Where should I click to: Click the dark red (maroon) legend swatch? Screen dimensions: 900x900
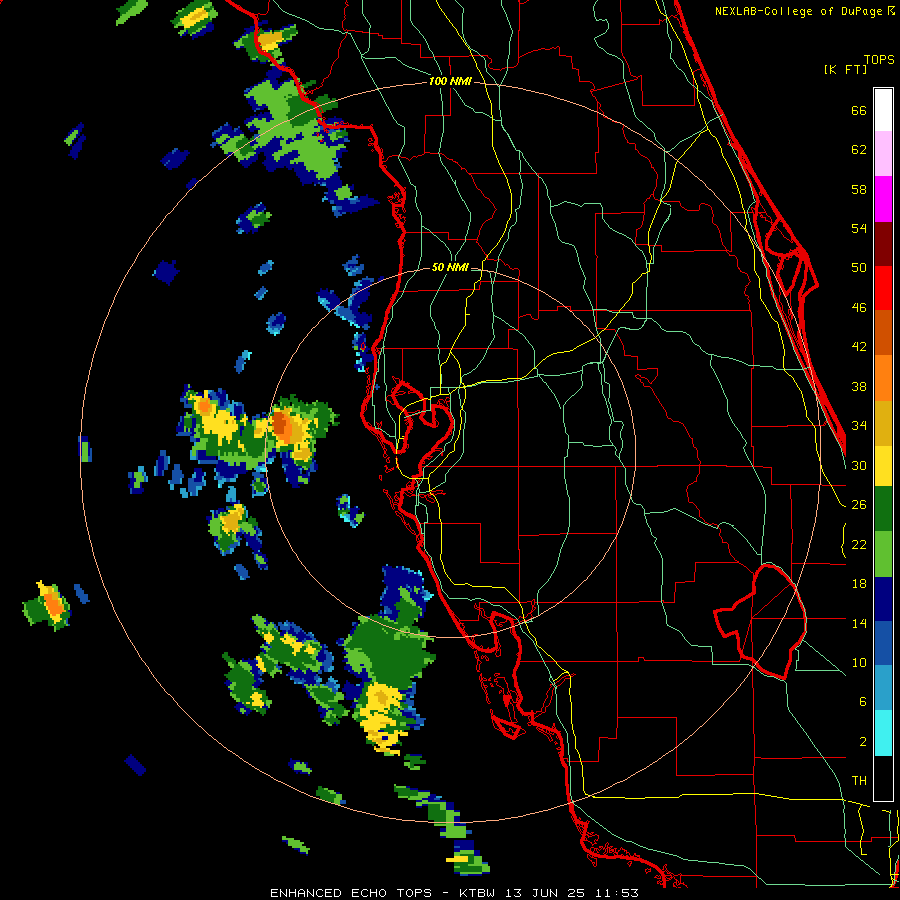(x=883, y=244)
